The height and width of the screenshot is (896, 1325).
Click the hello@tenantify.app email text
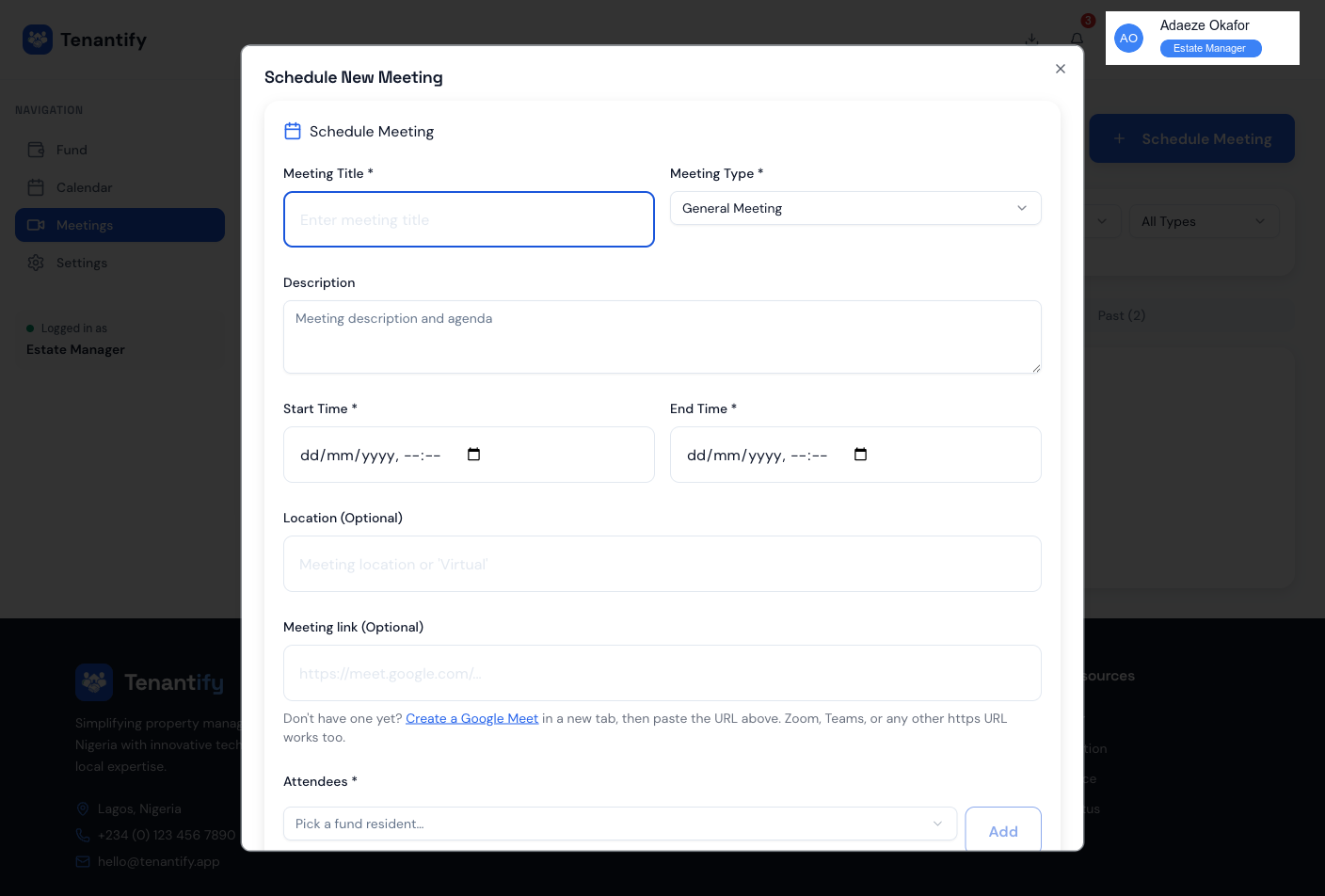point(158,861)
